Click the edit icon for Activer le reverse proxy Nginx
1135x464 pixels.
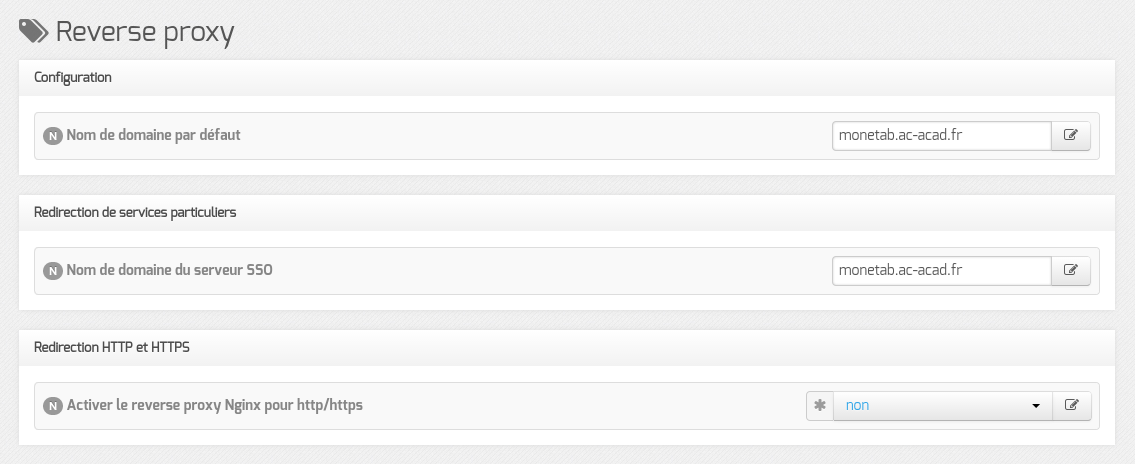pos(1071,405)
